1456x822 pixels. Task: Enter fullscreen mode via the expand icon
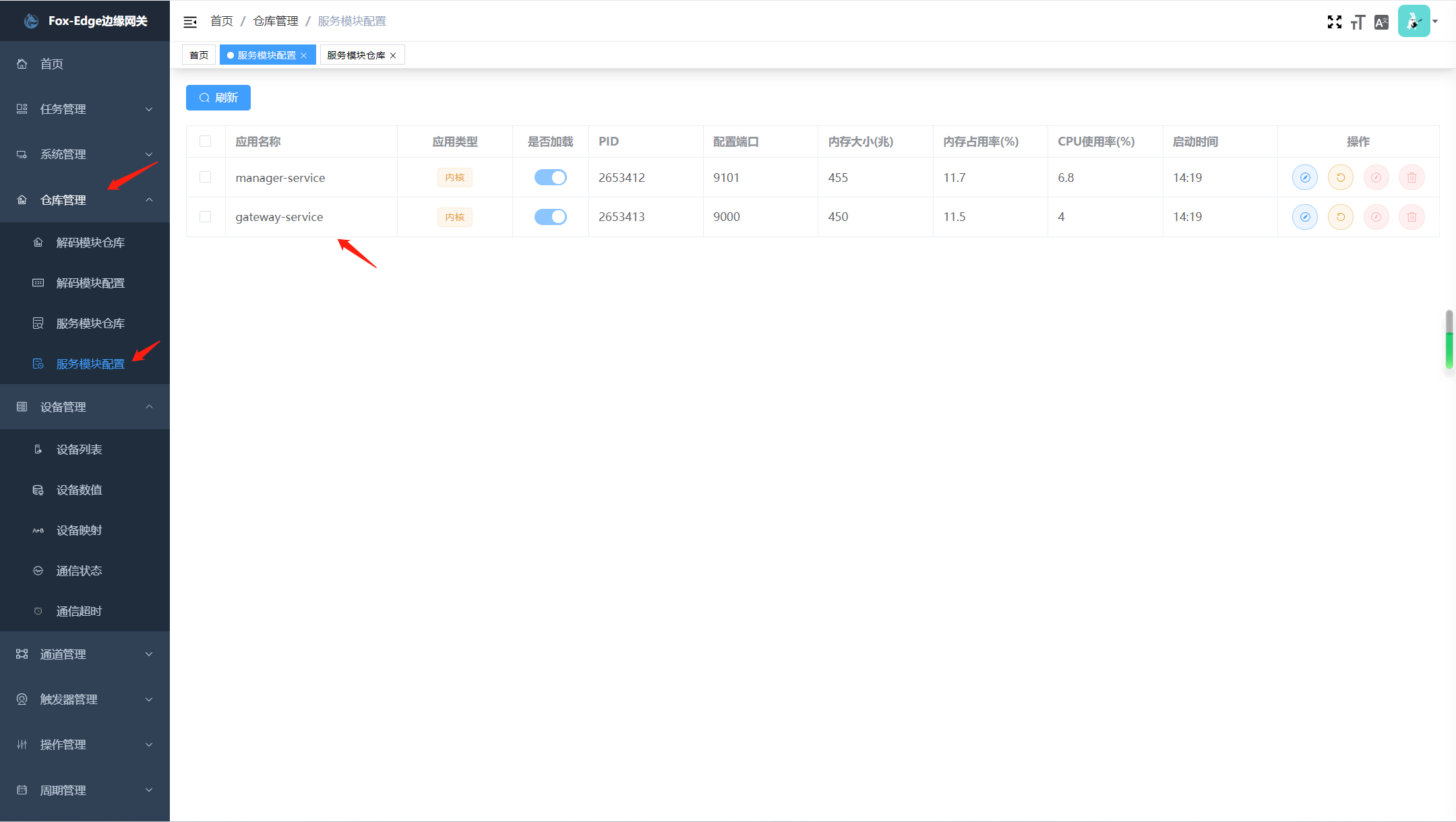1334,22
